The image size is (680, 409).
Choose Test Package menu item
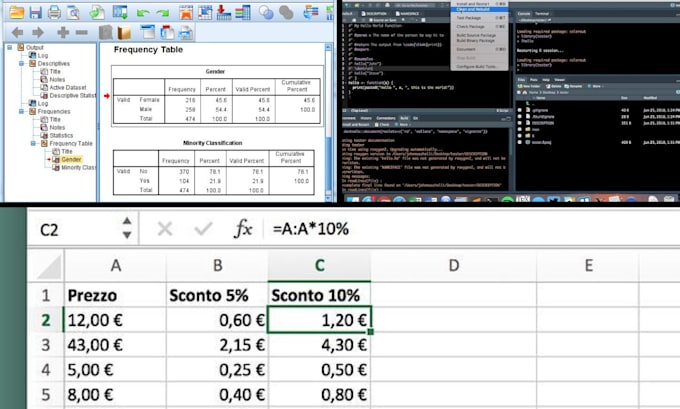[479, 18]
